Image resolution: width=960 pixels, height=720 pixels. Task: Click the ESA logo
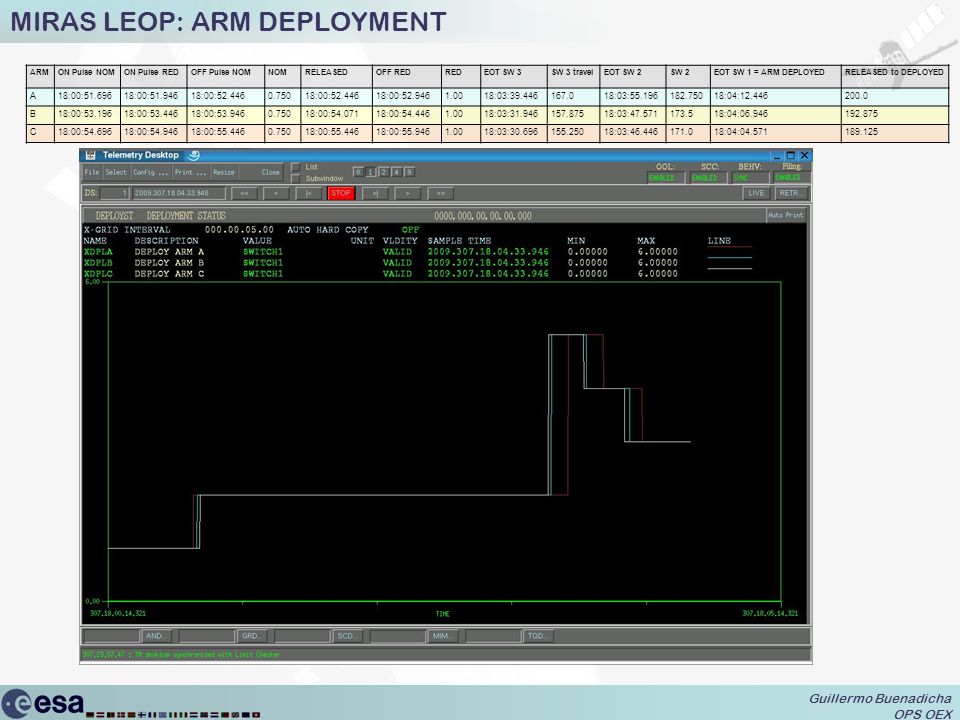pyautogui.click(x=43, y=703)
